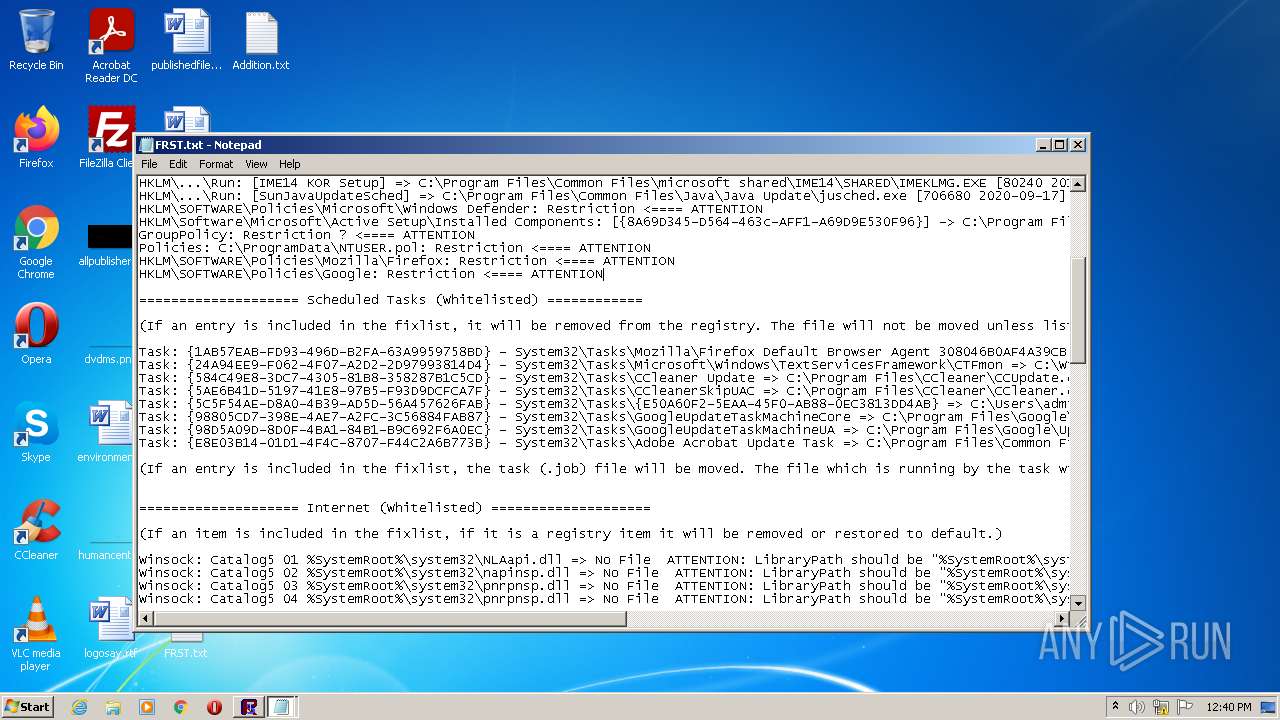This screenshot has width=1280, height=720.
Task: Maximize the Notepad window
Action: (1060, 145)
